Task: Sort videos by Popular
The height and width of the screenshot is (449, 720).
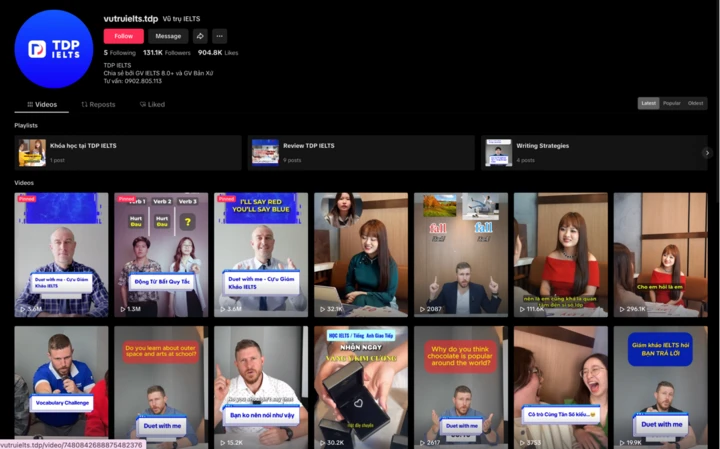Action: [671, 103]
